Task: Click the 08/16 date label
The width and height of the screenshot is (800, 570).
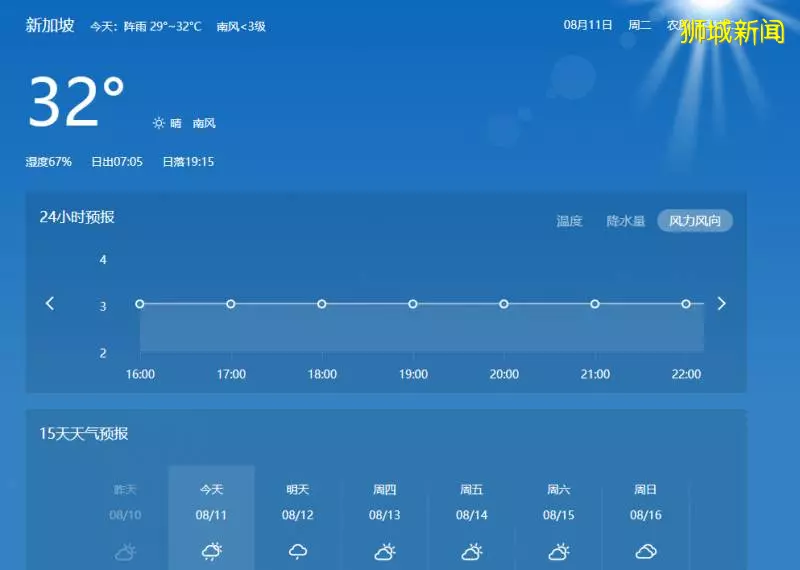Action: [x=645, y=515]
